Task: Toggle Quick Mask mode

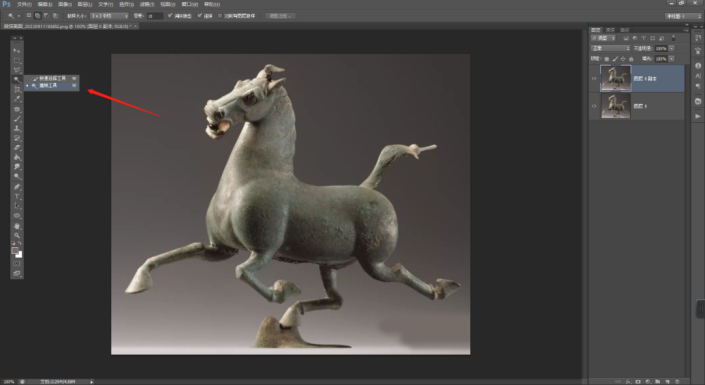Action: click(x=17, y=264)
